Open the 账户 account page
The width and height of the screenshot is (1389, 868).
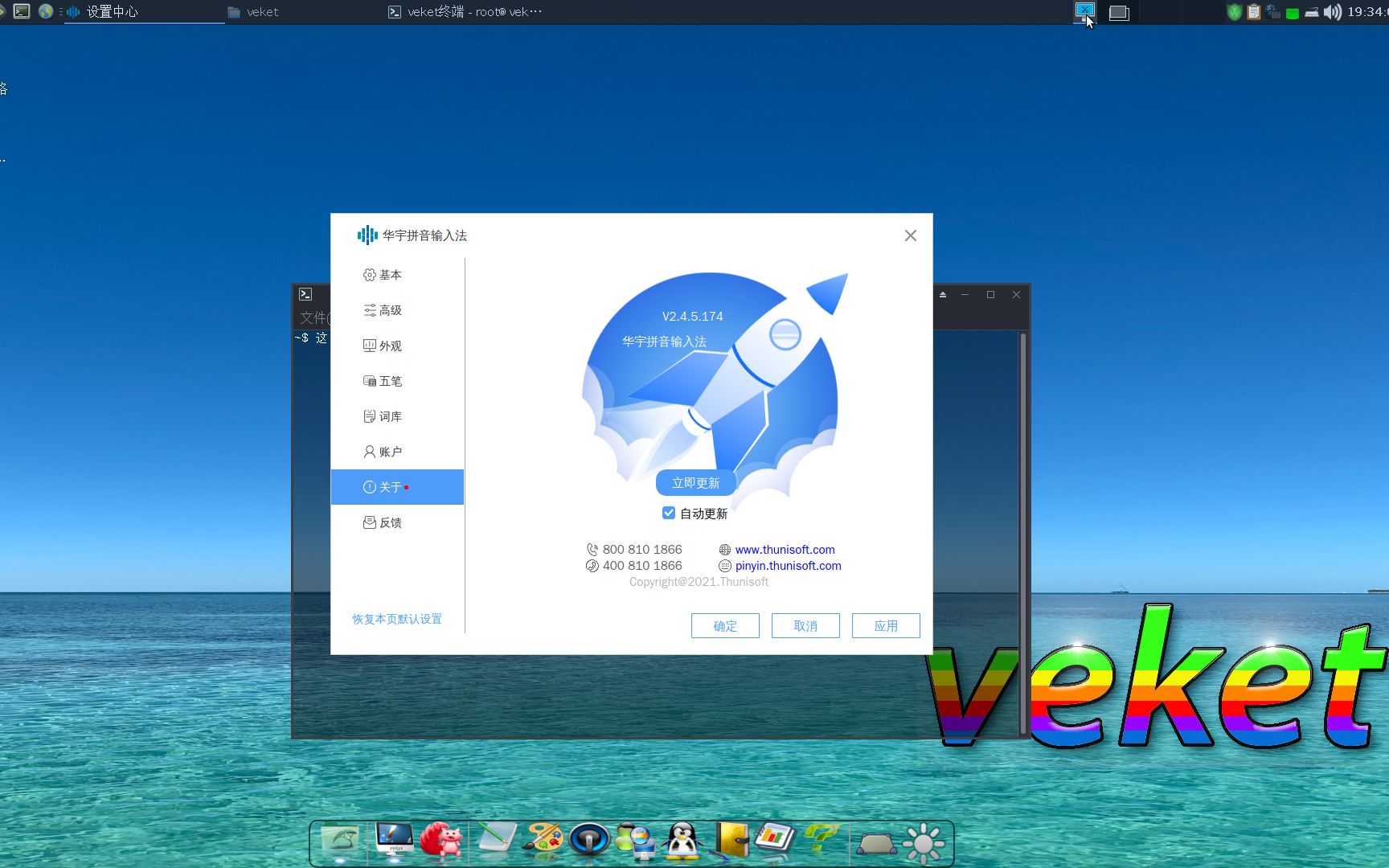point(397,452)
